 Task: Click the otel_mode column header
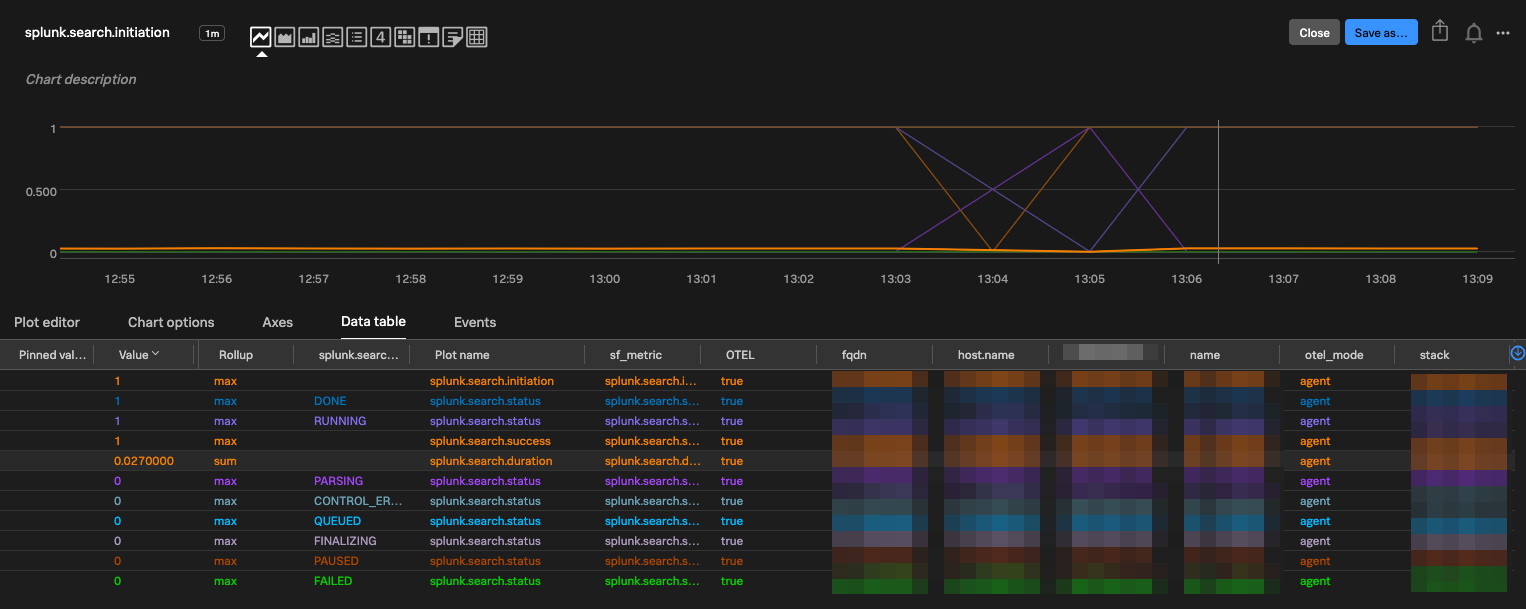(x=1334, y=355)
